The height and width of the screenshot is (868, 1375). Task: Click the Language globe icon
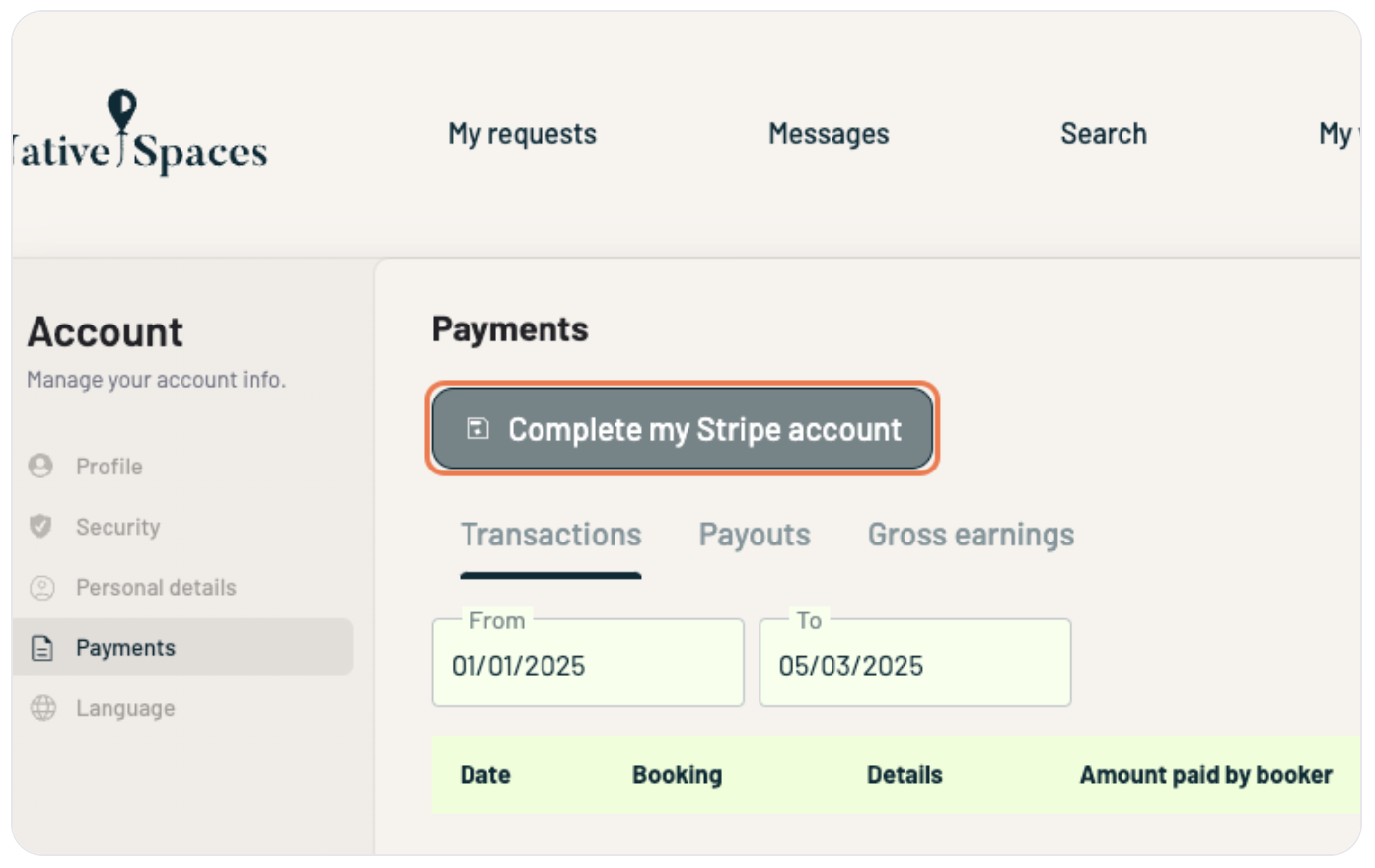click(x=42, y=708)
